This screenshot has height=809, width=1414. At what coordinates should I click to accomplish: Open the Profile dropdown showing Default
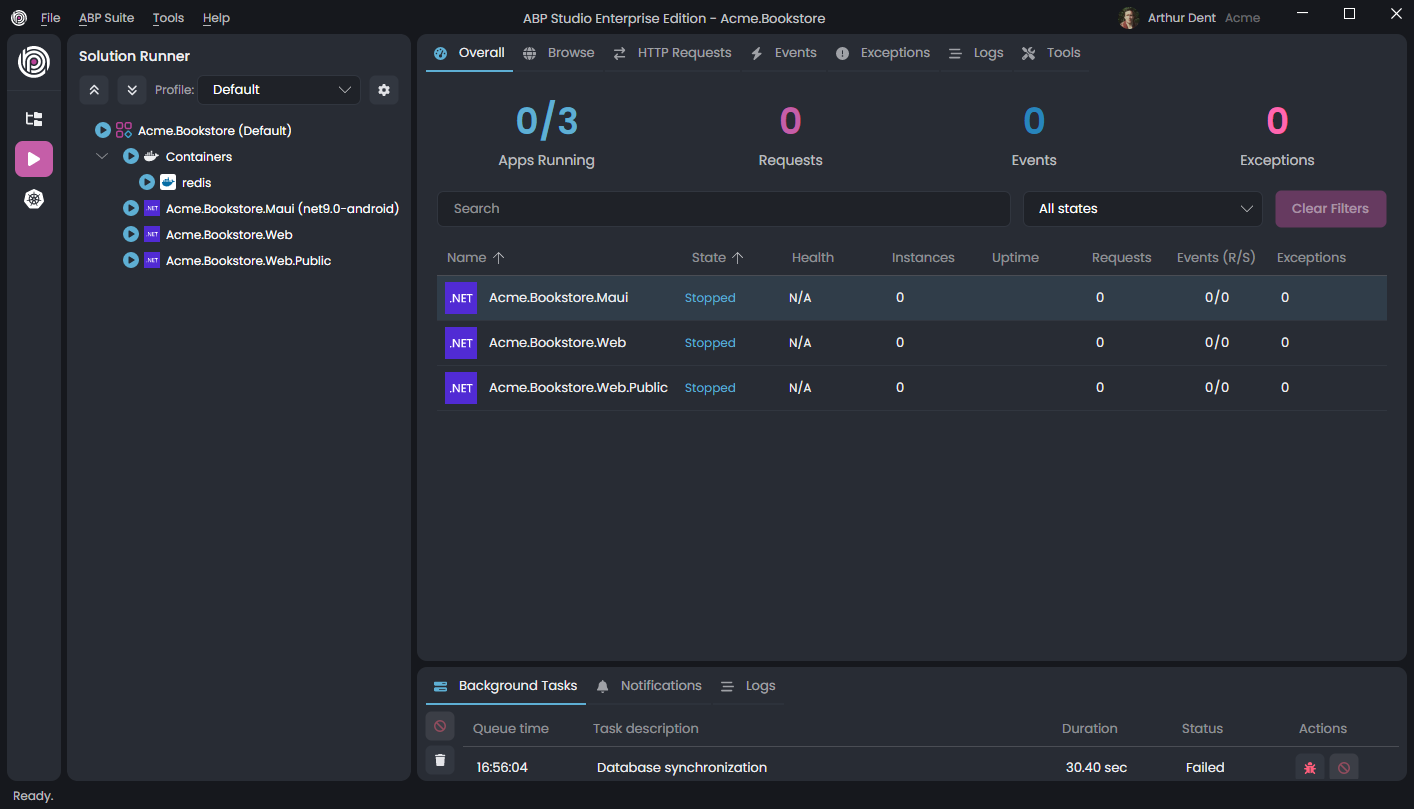pyautogui.click(x=278, y=89)
